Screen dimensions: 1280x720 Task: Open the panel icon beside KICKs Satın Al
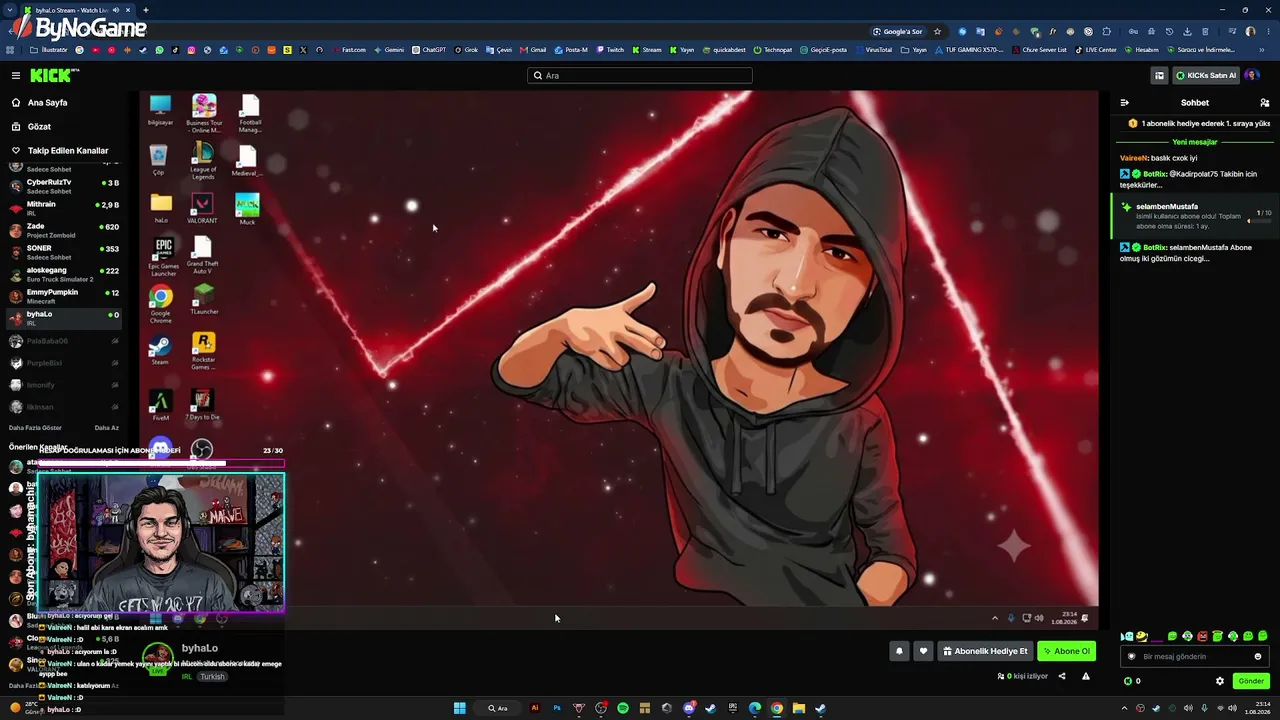[x=1159, y=75]
